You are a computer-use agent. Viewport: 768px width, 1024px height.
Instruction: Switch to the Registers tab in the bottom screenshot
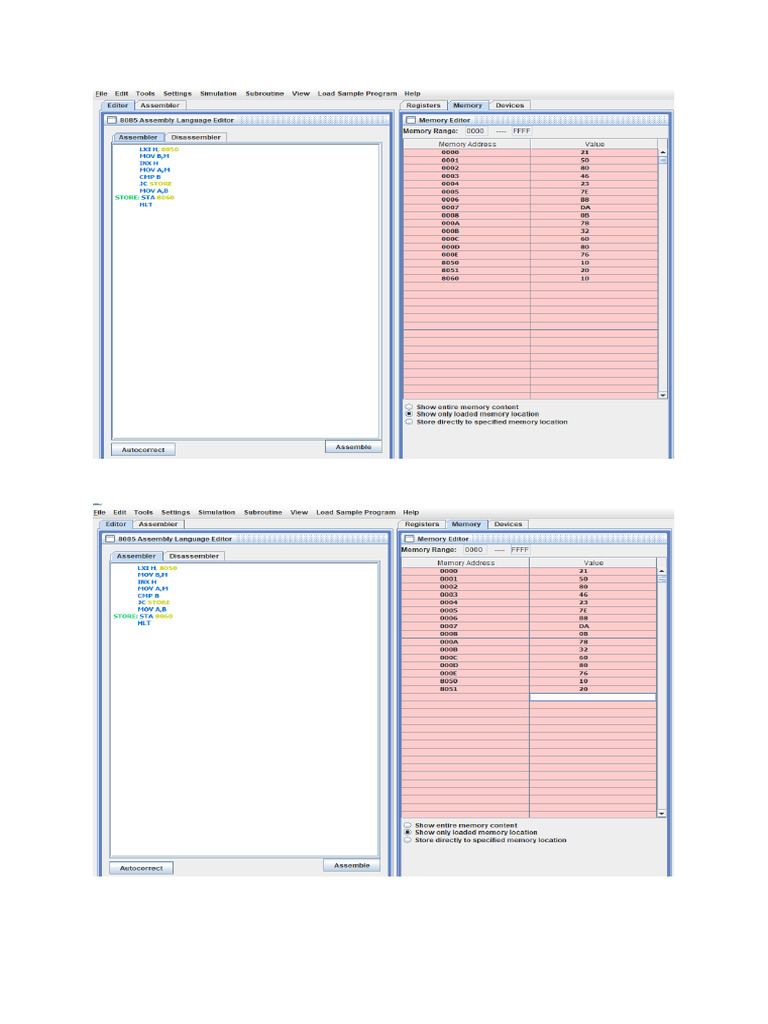[422, 524]
